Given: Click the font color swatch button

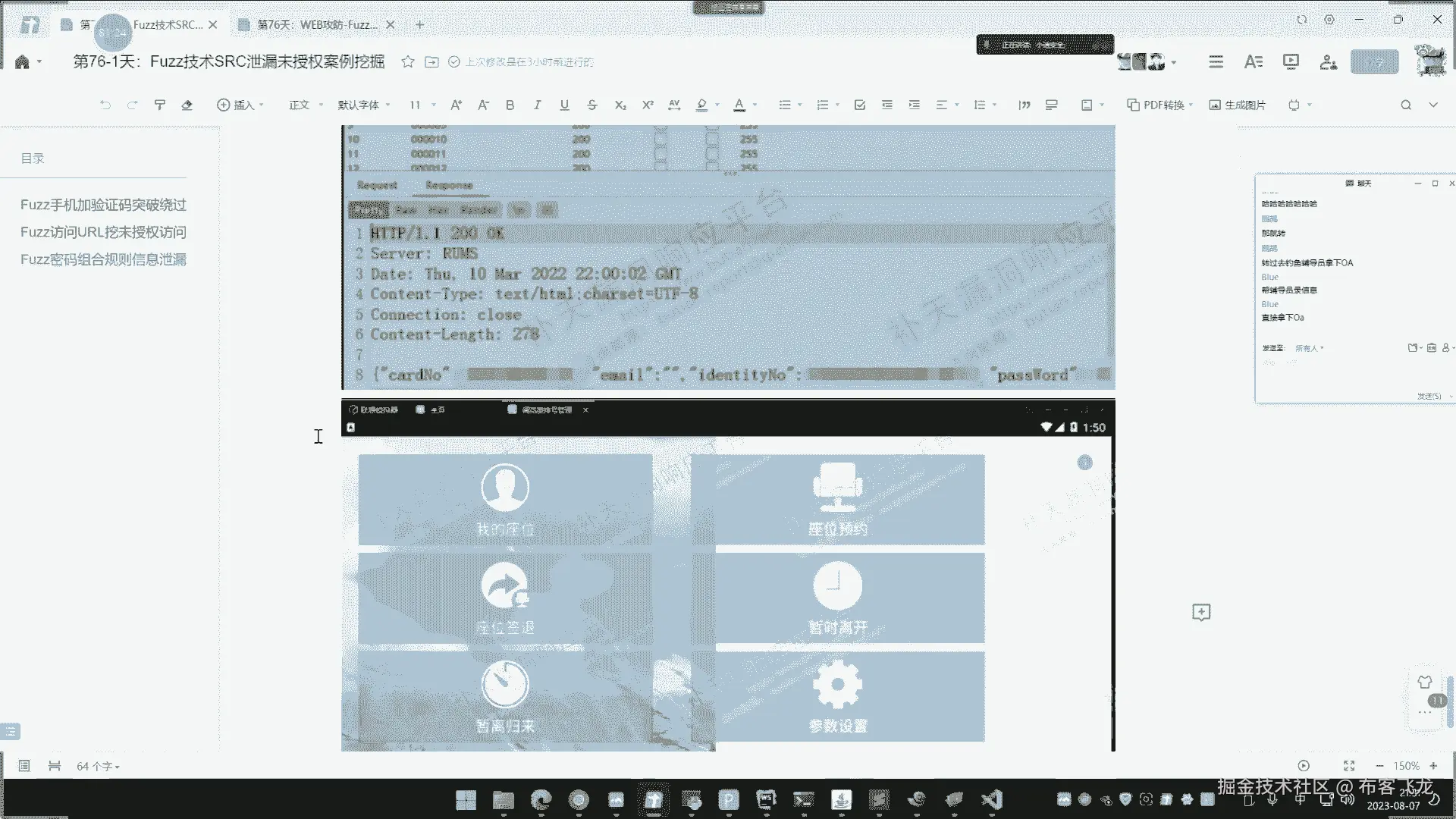Looking at the screenshot, I should (739, 105).
